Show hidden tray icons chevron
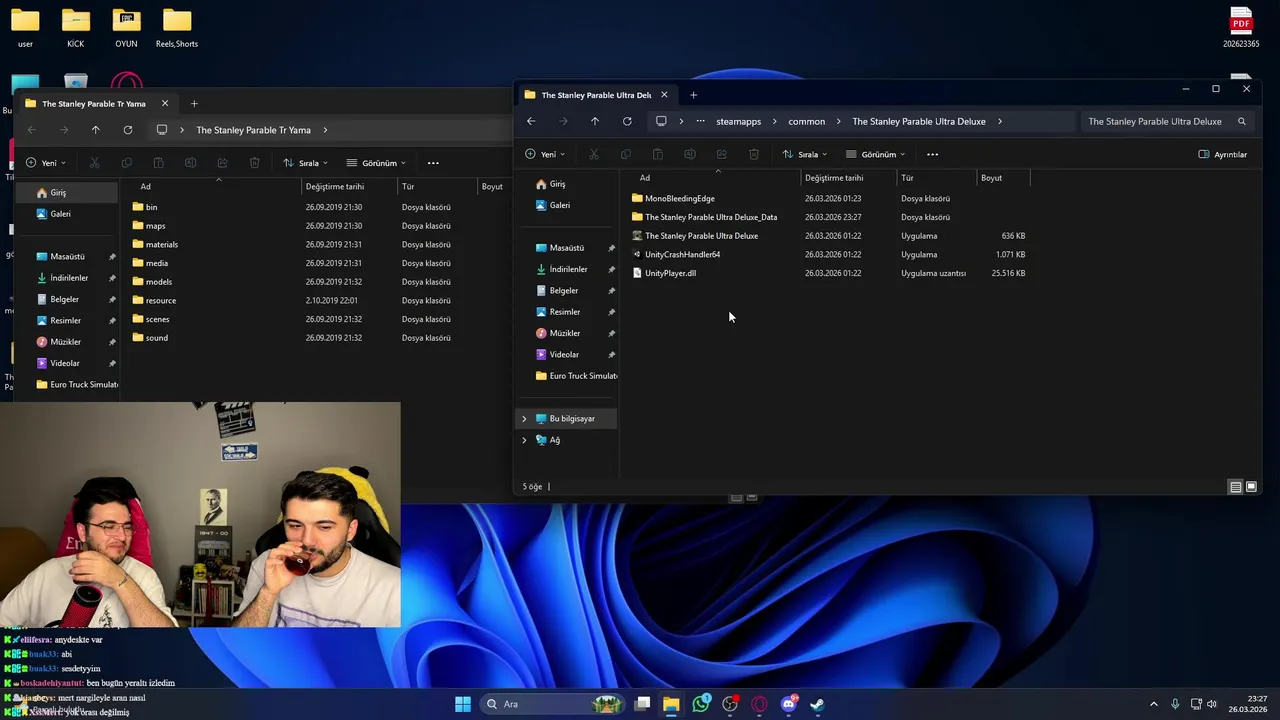 click(1153, 704)
